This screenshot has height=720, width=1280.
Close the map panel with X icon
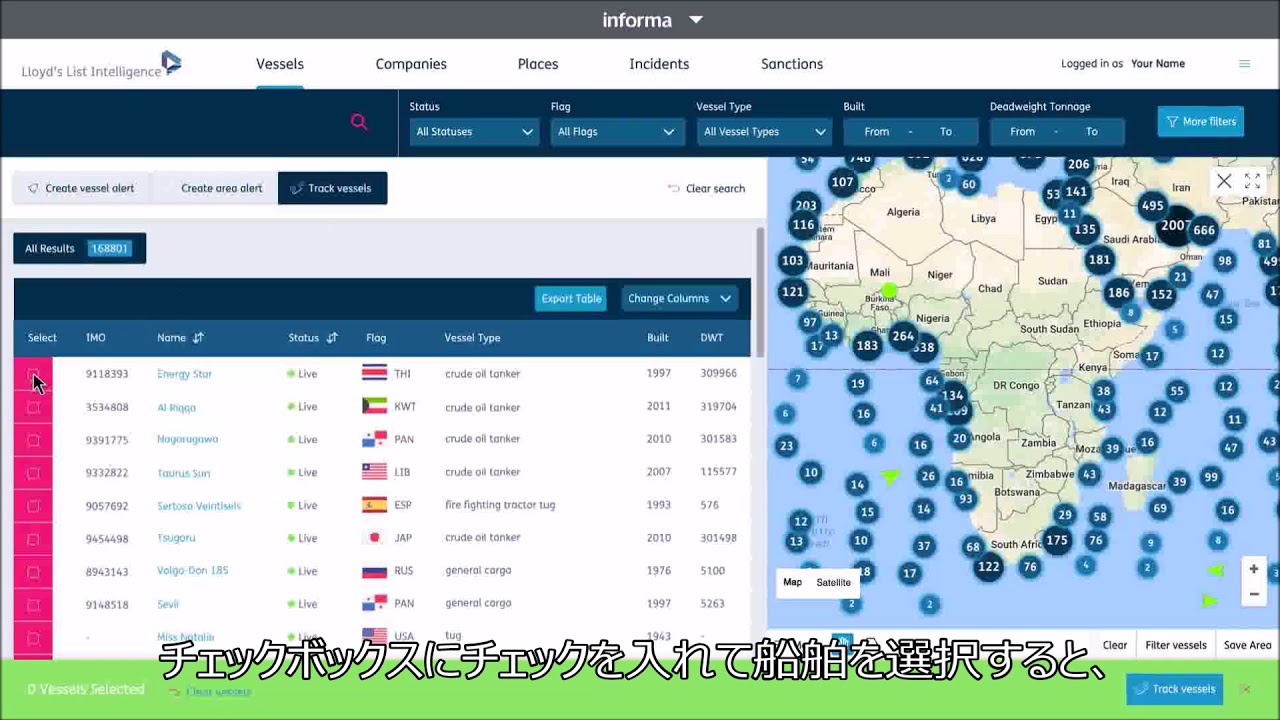[x=1224, y=181]
